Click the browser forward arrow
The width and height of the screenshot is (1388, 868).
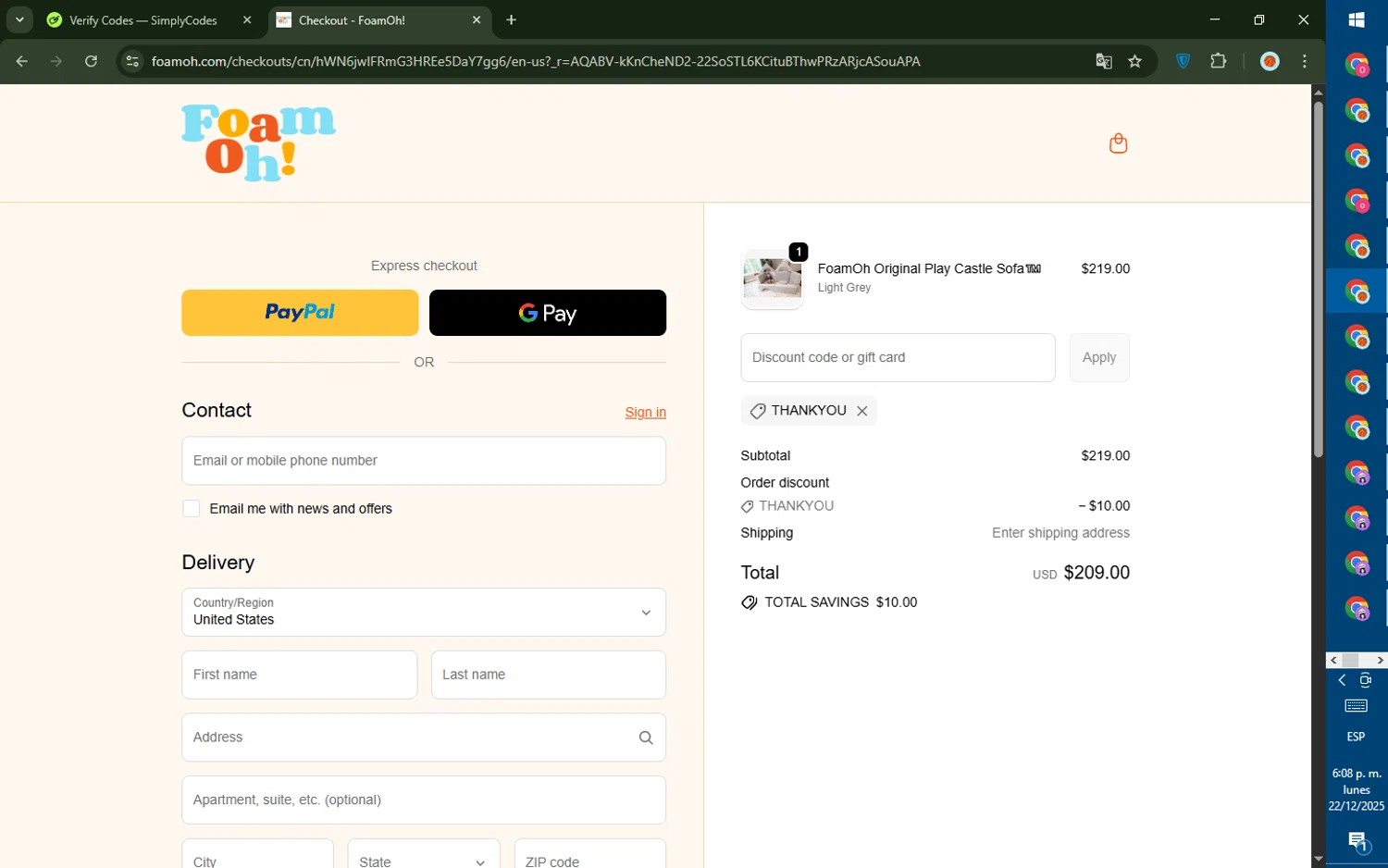(x=56, y=61)
